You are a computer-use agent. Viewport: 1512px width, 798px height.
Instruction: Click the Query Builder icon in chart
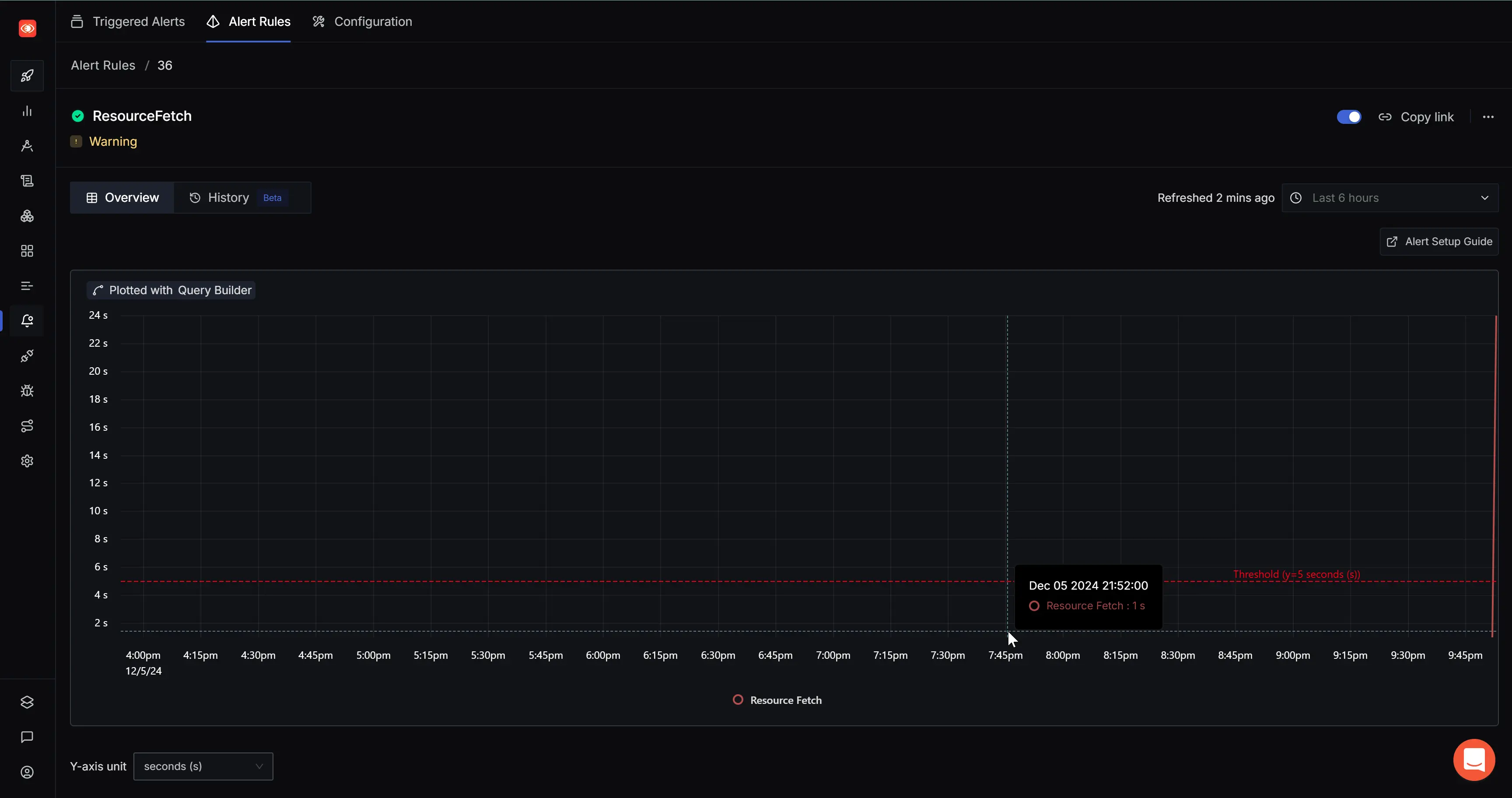point(97,290)
